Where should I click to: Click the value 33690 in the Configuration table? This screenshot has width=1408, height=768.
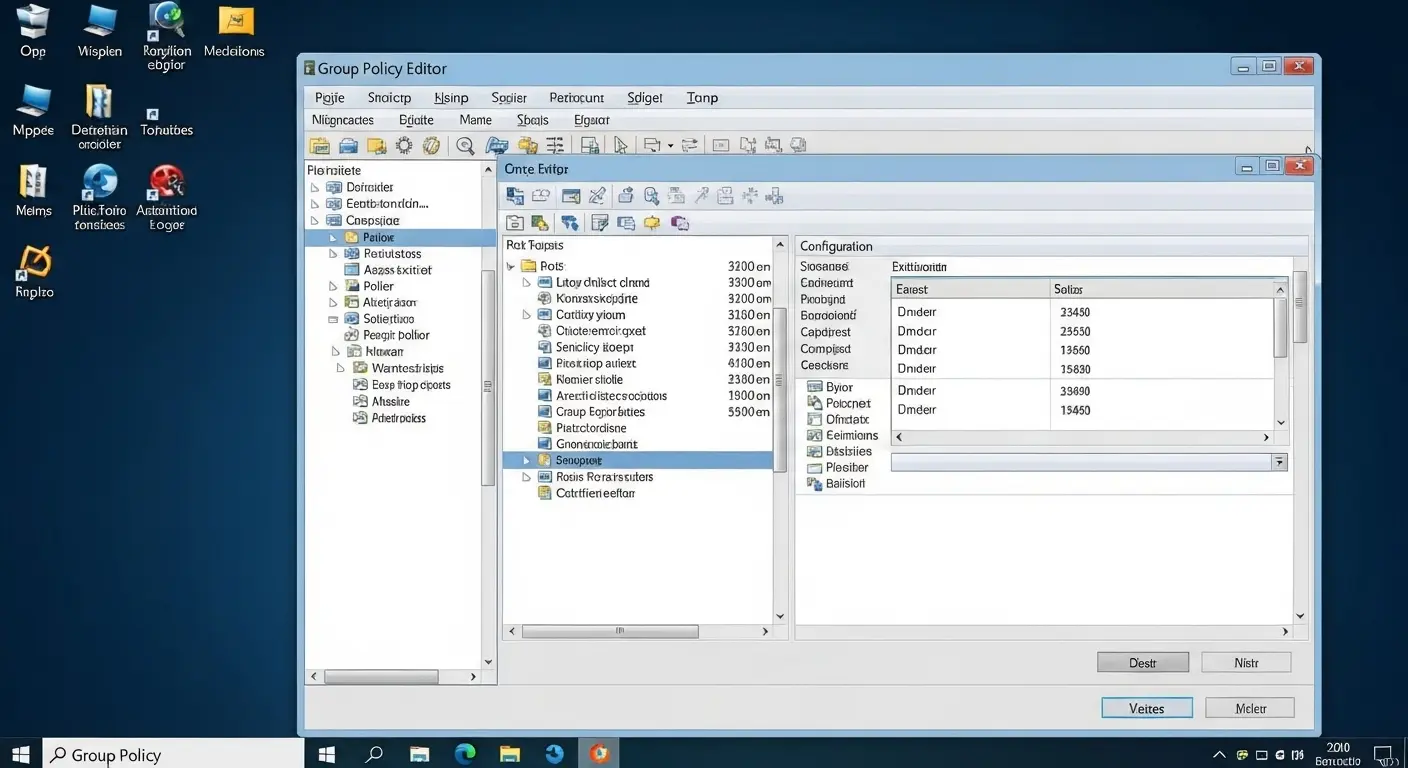point(1075,391)
